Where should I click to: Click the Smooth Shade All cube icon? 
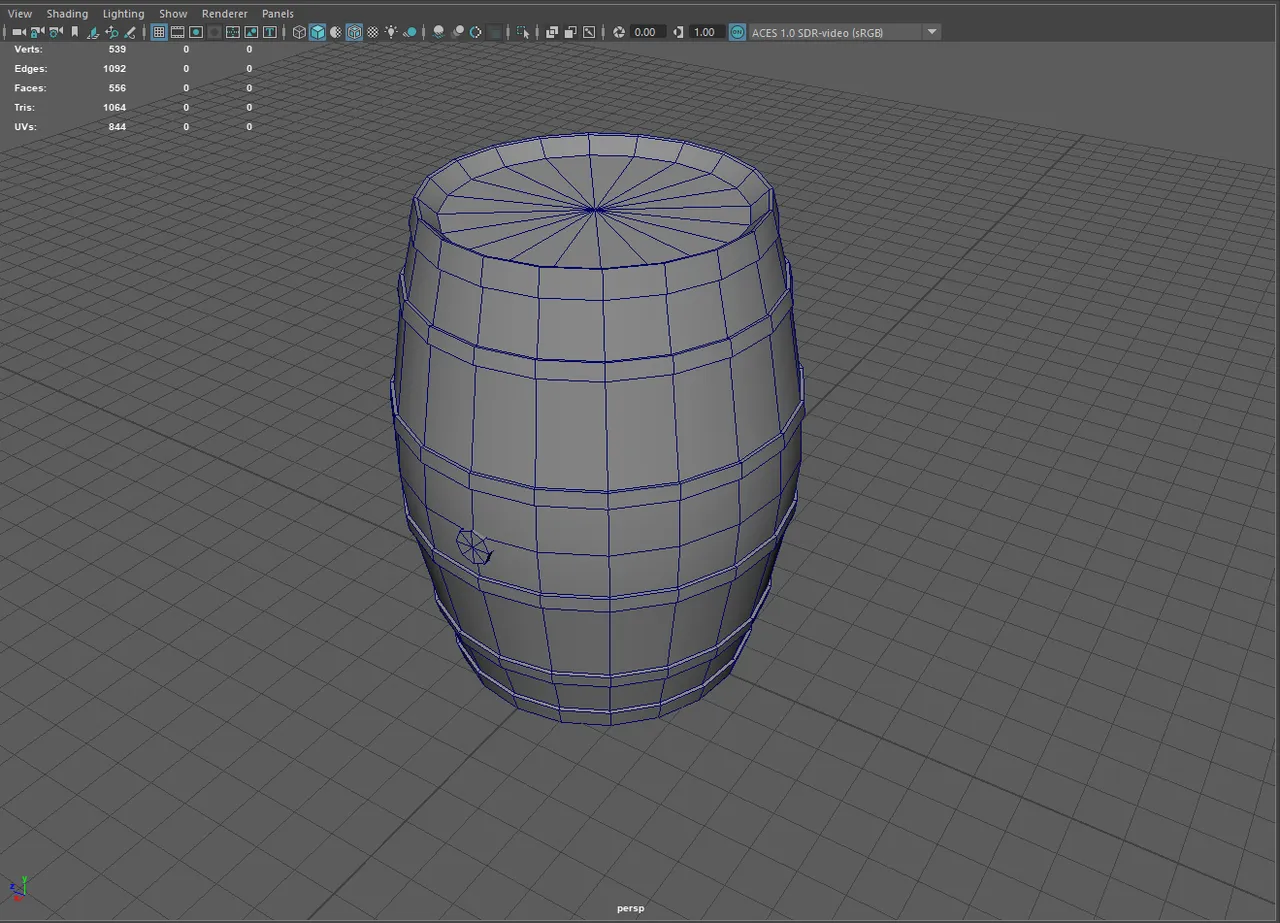click(x=317, y=32)
